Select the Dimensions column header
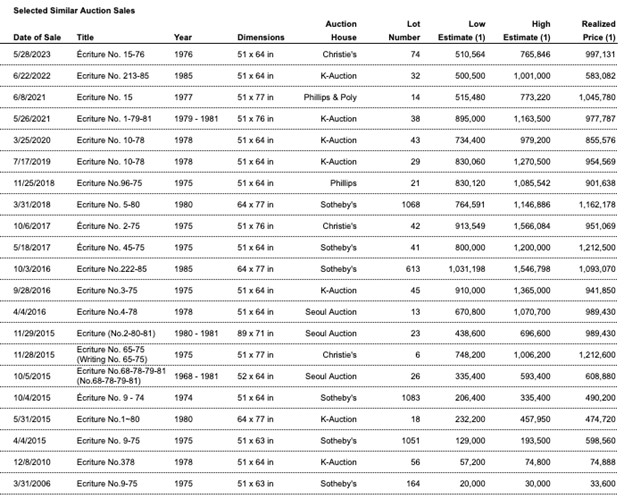 260,38
